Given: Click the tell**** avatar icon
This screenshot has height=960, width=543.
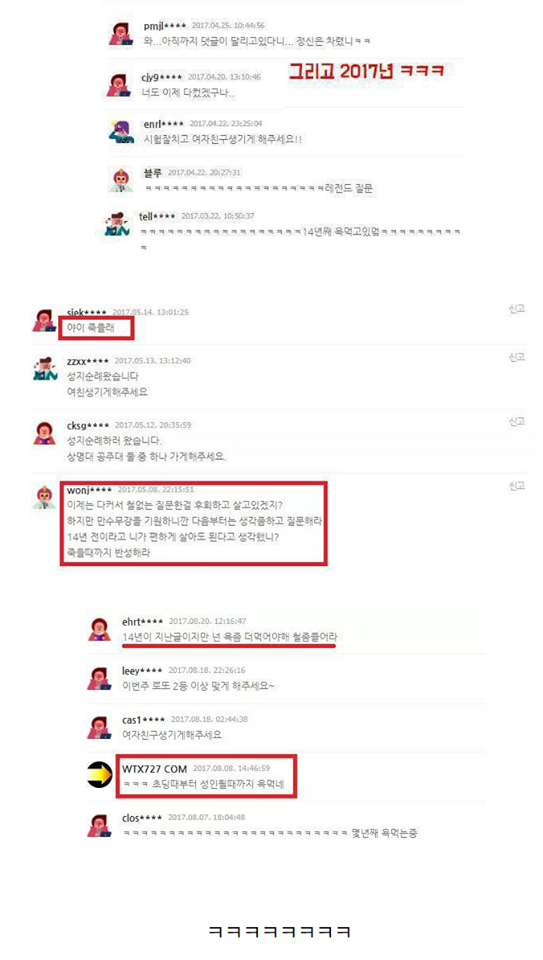Looking at the screenshot, I should tap(117, 225).
